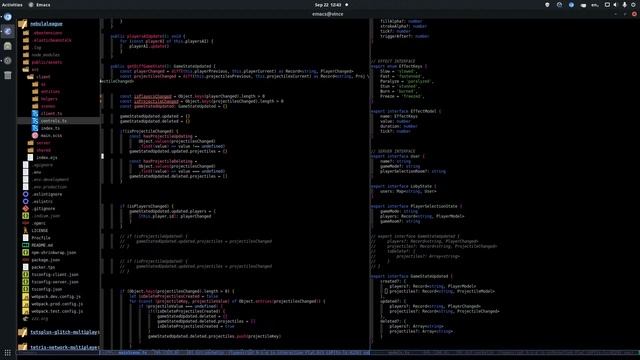The image size is (640, 360).
Task: Click the JS icon of webpack.dev.config.js
Action: [26, 297]
